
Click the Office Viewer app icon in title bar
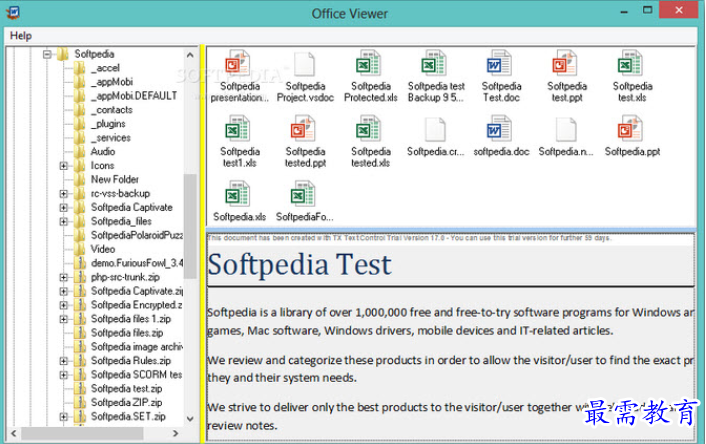[13, 12]
